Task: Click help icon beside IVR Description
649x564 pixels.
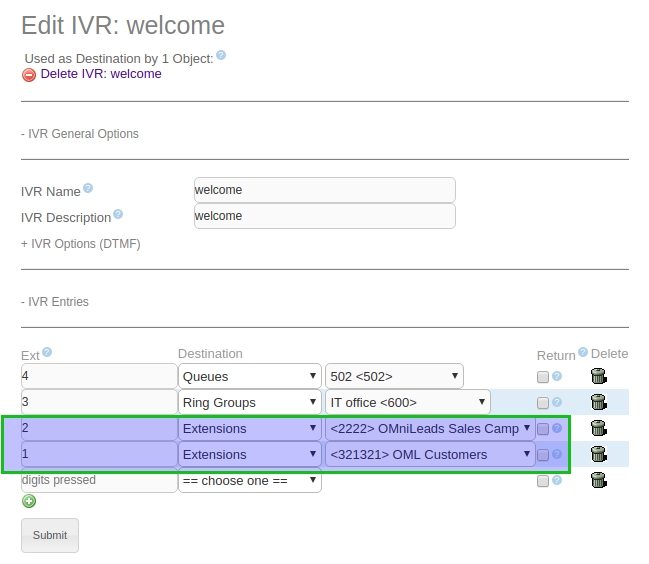Action: click(118, 214)
